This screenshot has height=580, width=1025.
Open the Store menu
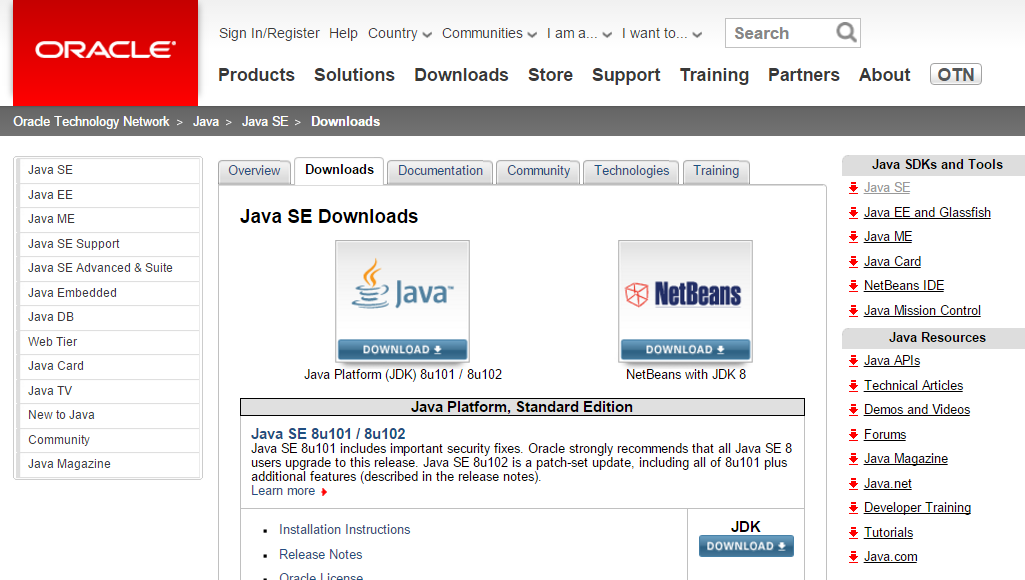[x=550, y=75]
